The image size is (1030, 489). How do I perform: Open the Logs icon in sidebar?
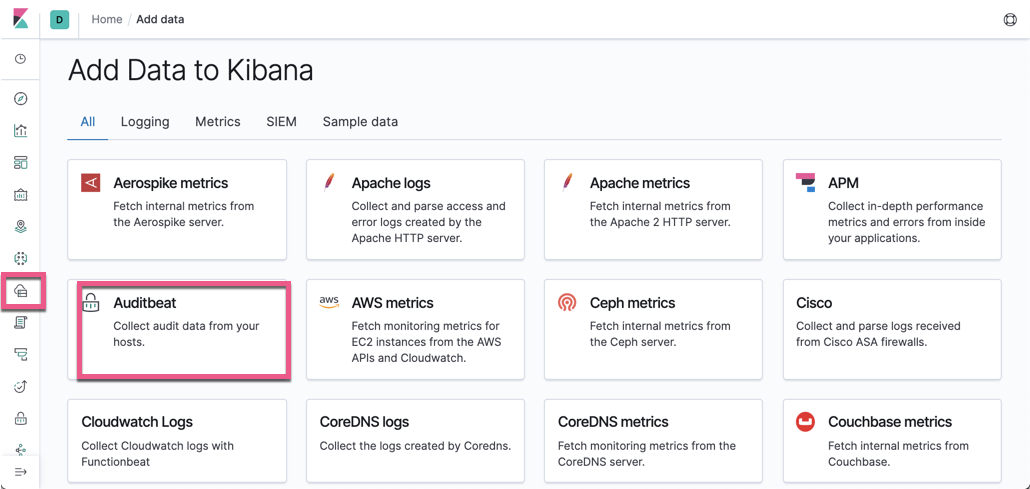[20, 323]
